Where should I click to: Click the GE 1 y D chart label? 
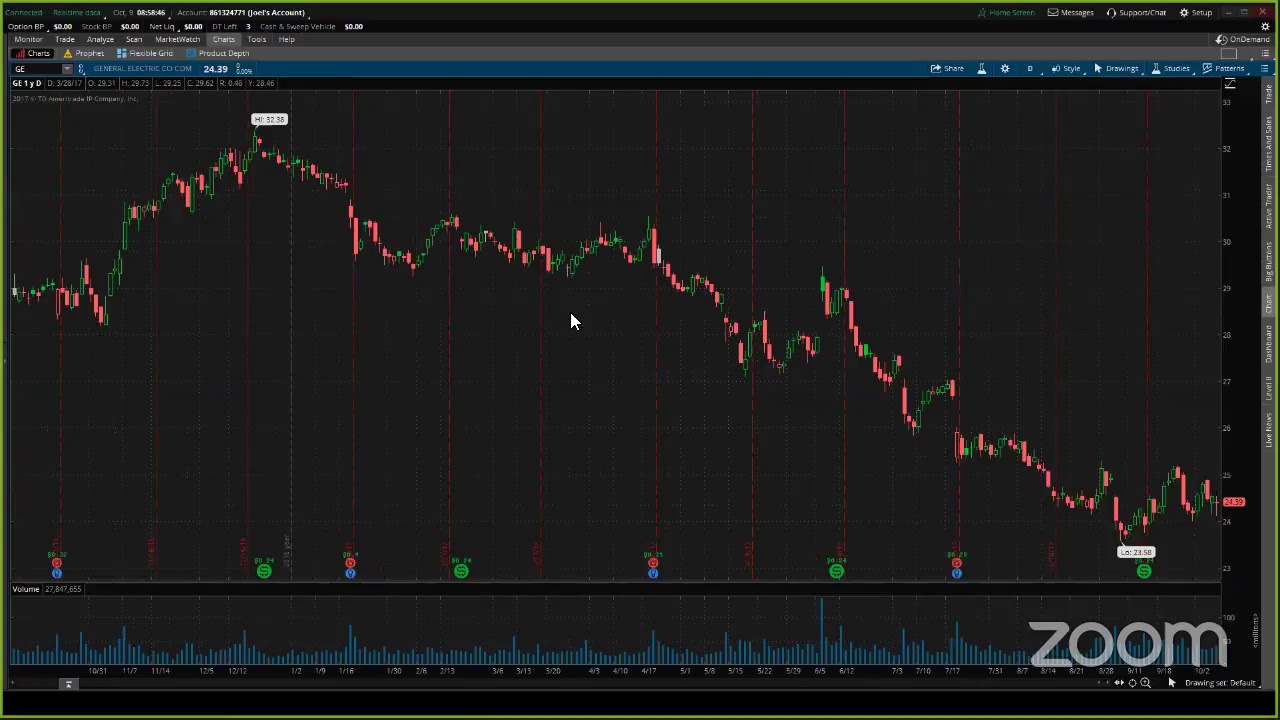(x=27, y=83)
